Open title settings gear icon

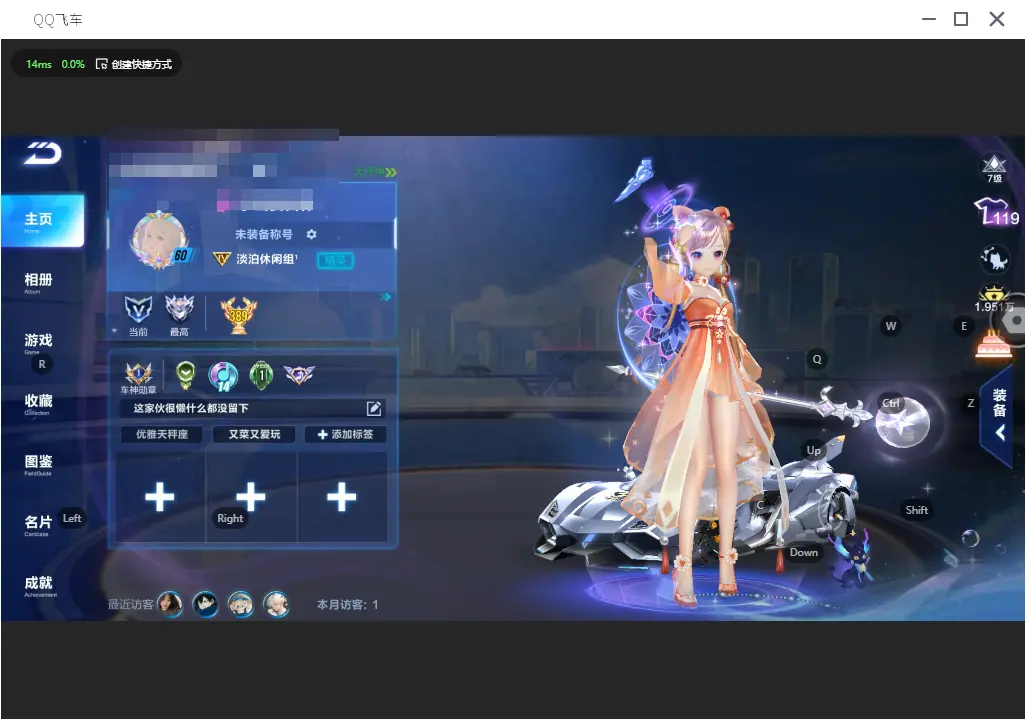pyautogui.click(x=311, y=234)
